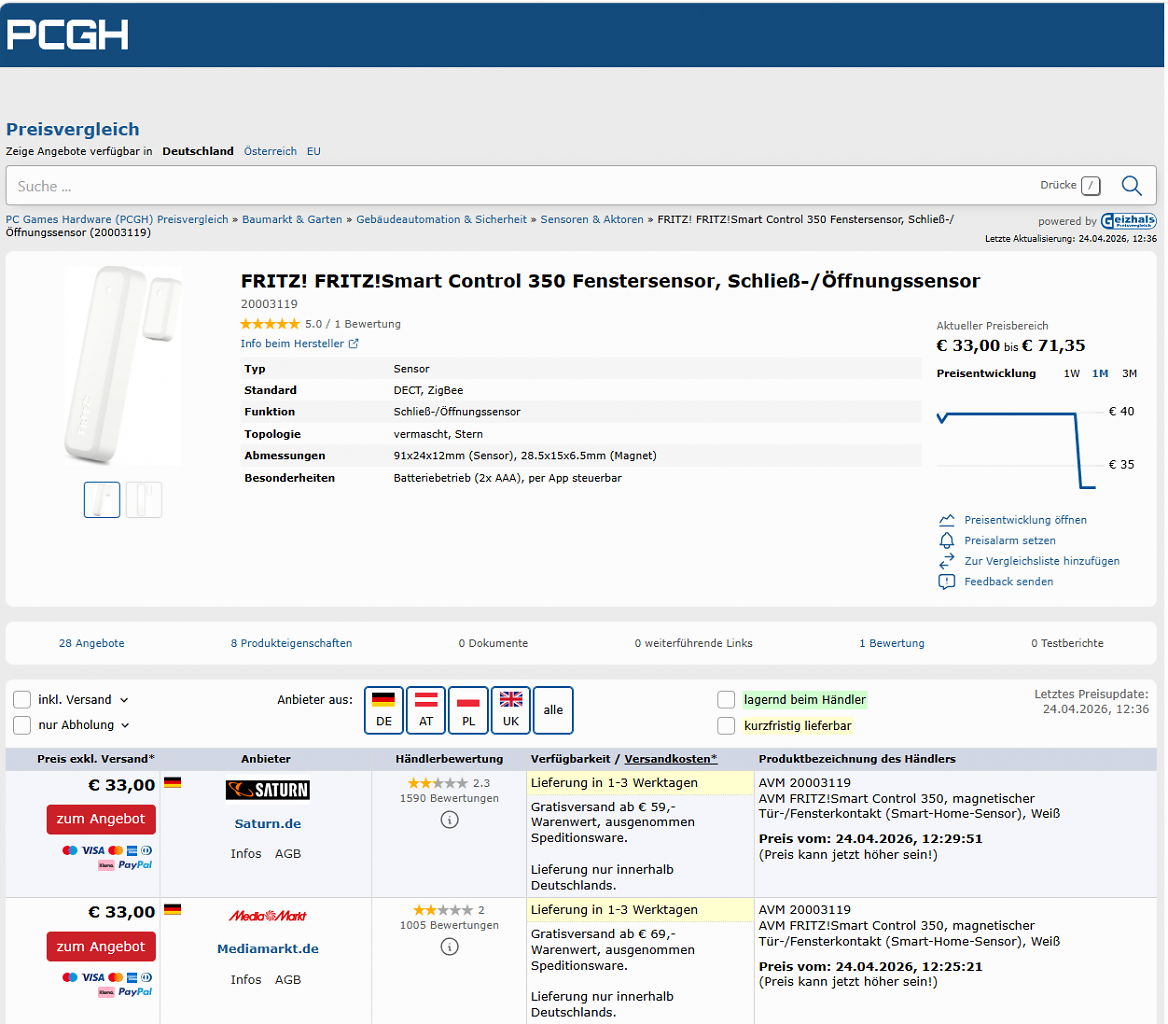Click German flag beside Saturn offer
The height and width of the screenshot is (1024, 1168).
pos(173,783)
